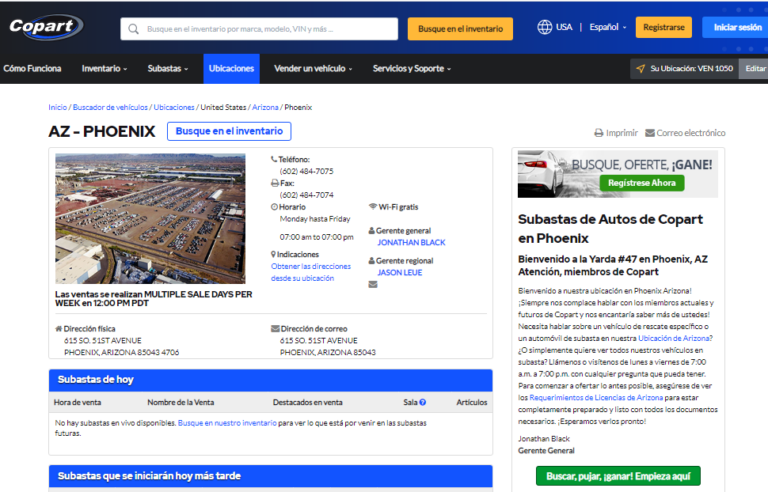
Task: Click the envelope icon under Jason Leue
Action: click(373, 284)
